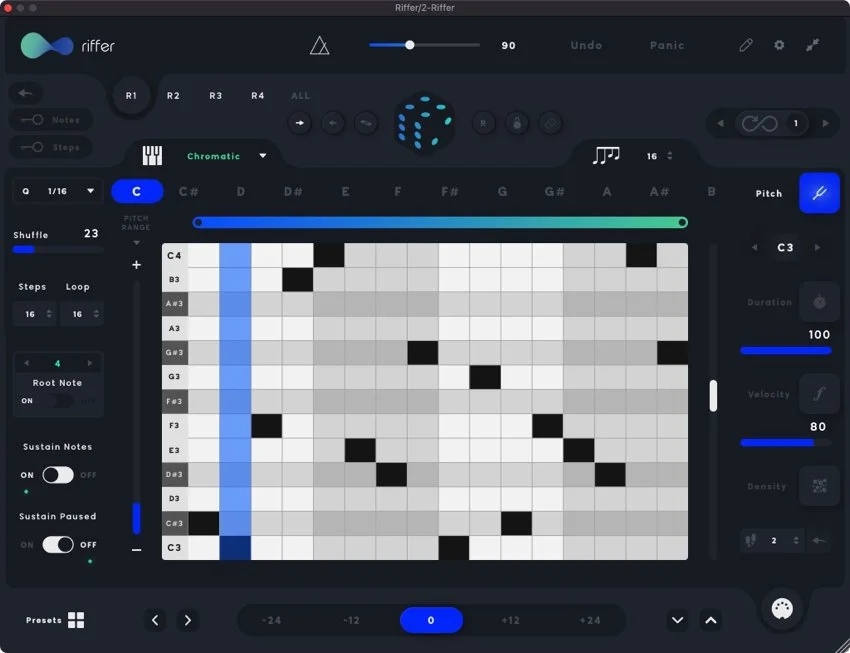Click the reverse direction arrow icon

pos(333,123)
